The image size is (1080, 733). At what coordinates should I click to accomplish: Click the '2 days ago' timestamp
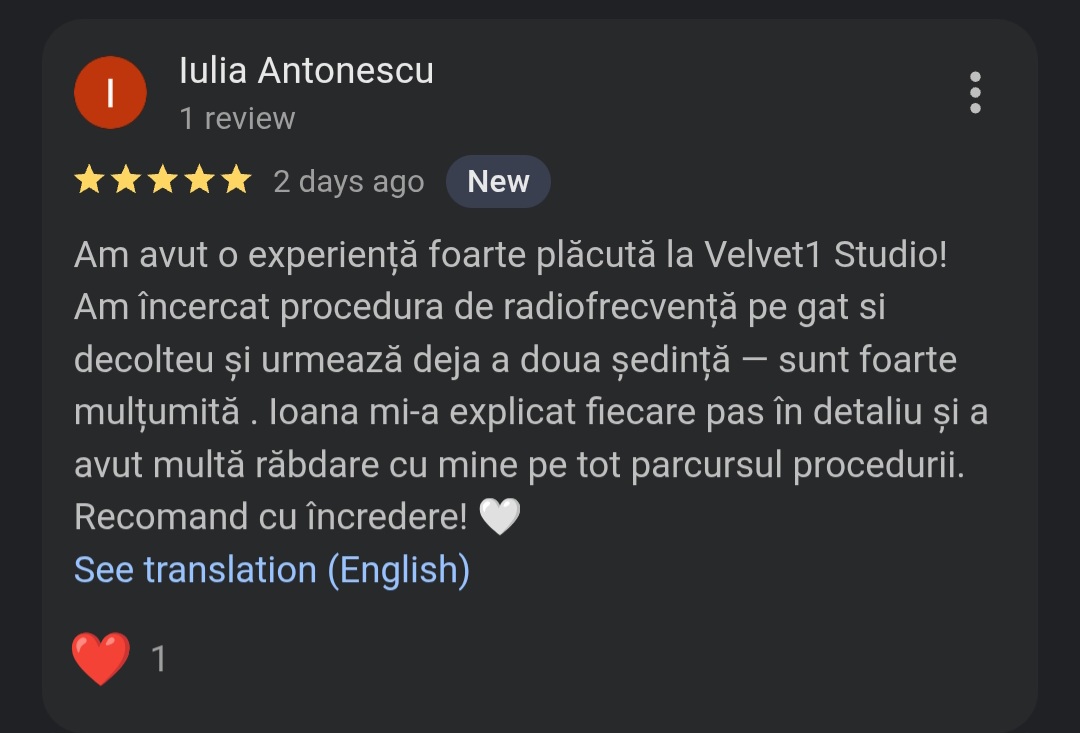tap(348, 181)
